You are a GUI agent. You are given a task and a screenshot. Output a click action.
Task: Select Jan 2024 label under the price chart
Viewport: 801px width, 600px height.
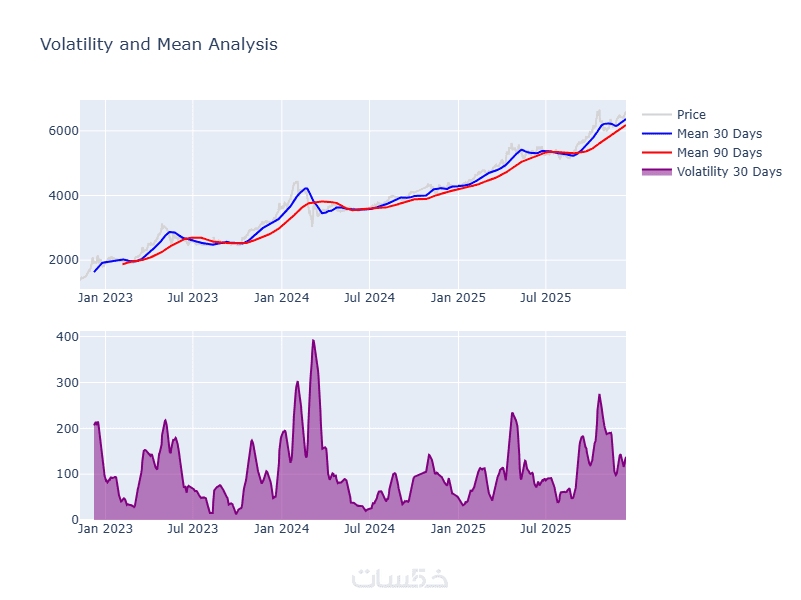(x=281, y=297)
